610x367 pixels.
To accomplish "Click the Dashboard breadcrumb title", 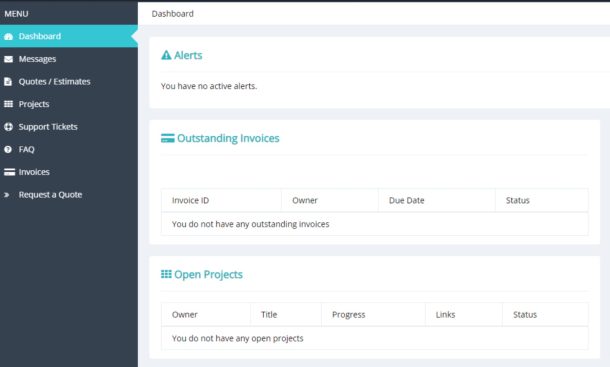I will pyautogui.click(x=172, y=14).
